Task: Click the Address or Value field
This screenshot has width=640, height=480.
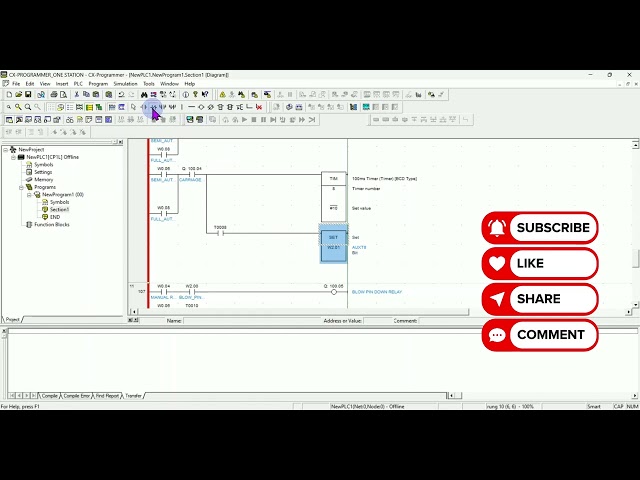Action: point(378,321)
